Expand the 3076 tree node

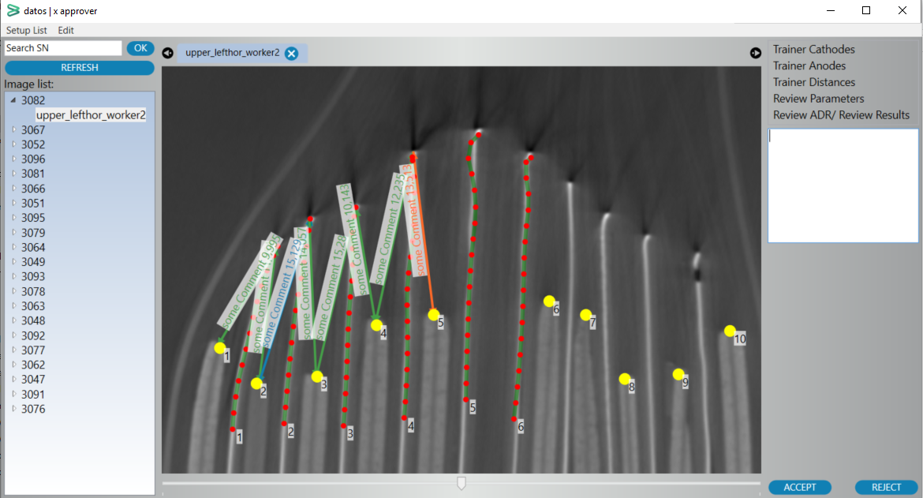pyautogui.click(x=14, y=409)
